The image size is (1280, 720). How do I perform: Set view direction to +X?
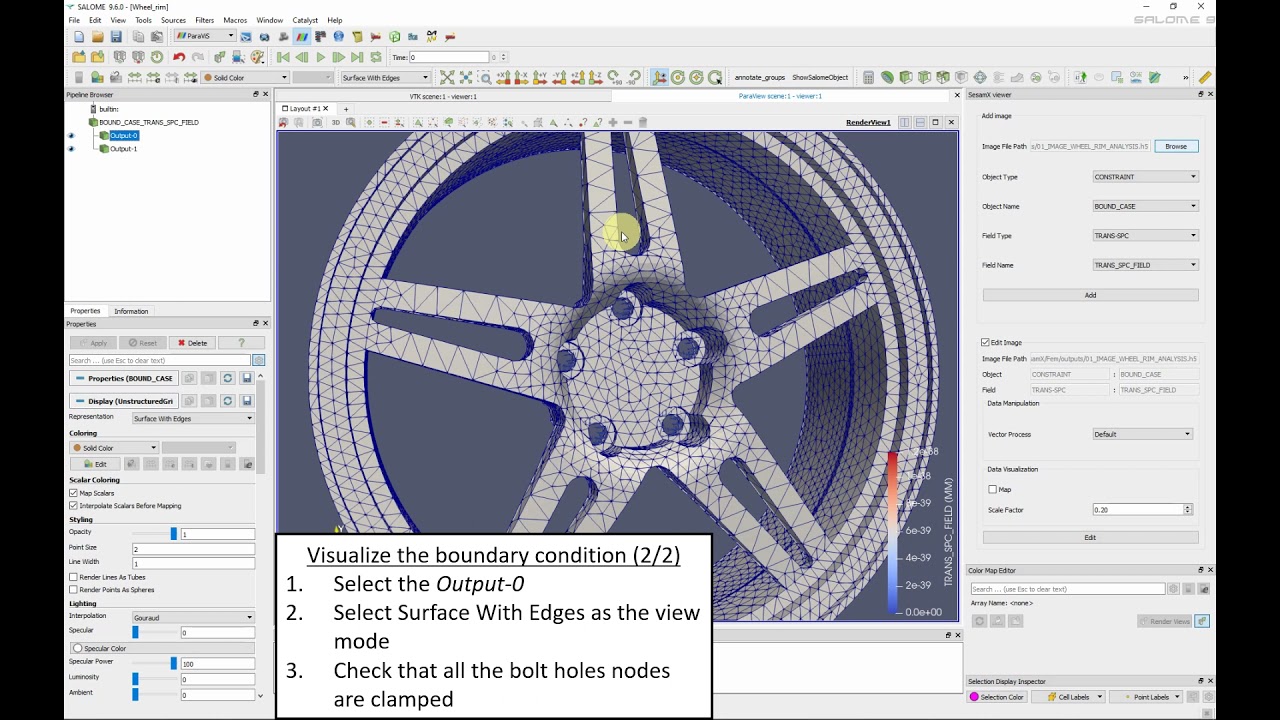[503, 77]
